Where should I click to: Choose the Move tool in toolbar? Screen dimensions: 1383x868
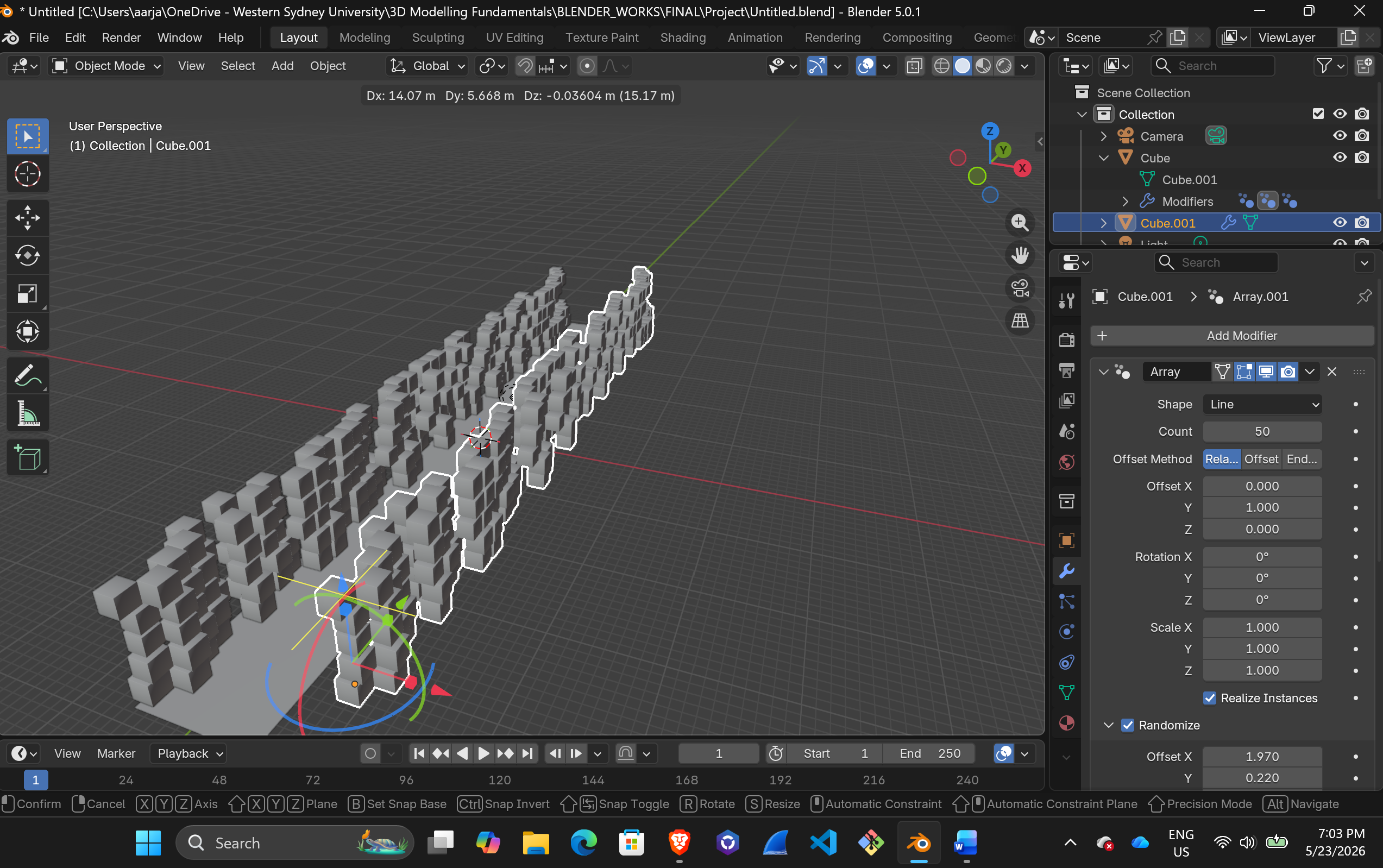point(27,218)
